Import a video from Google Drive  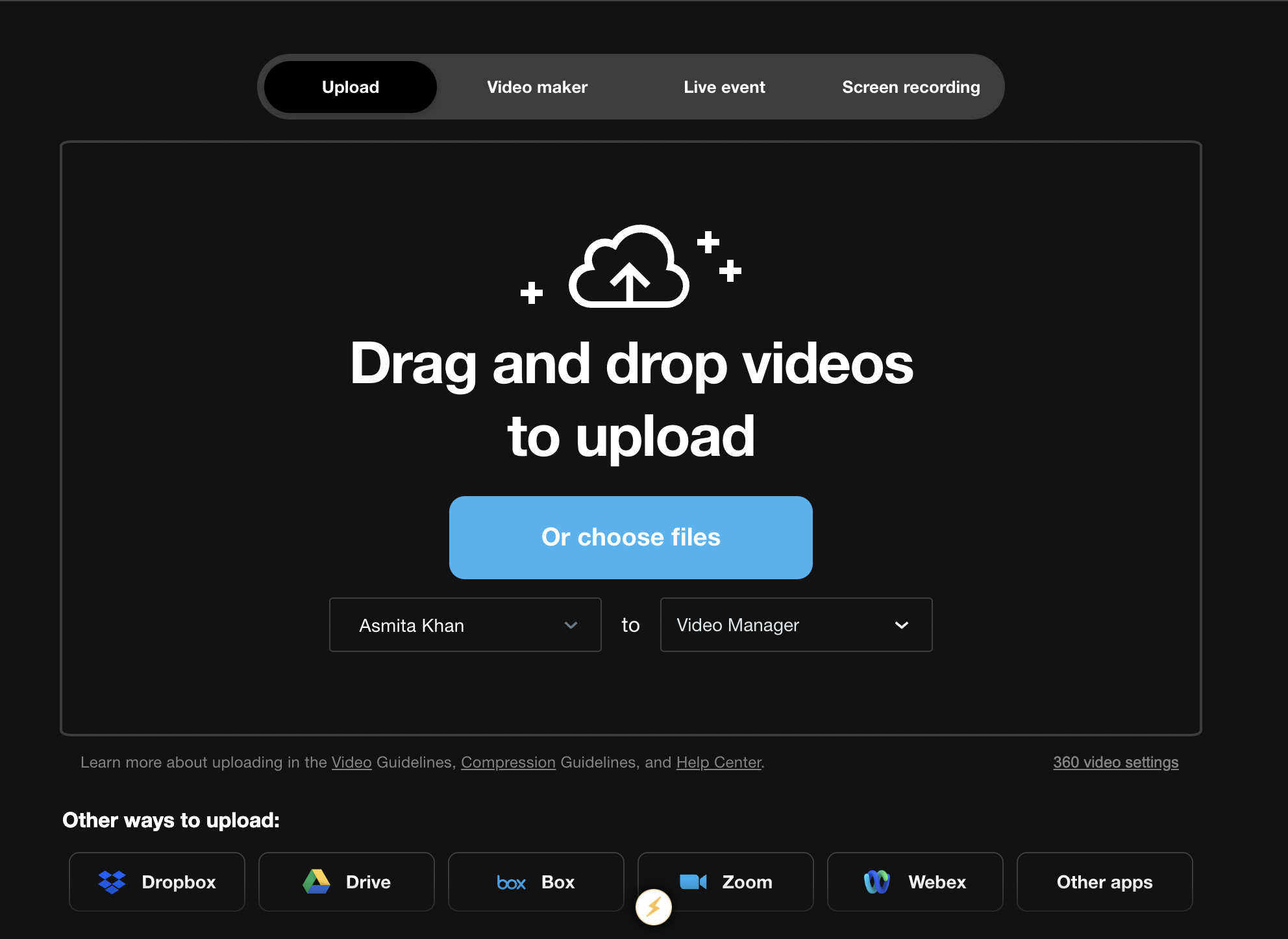(x=346, y=882)
